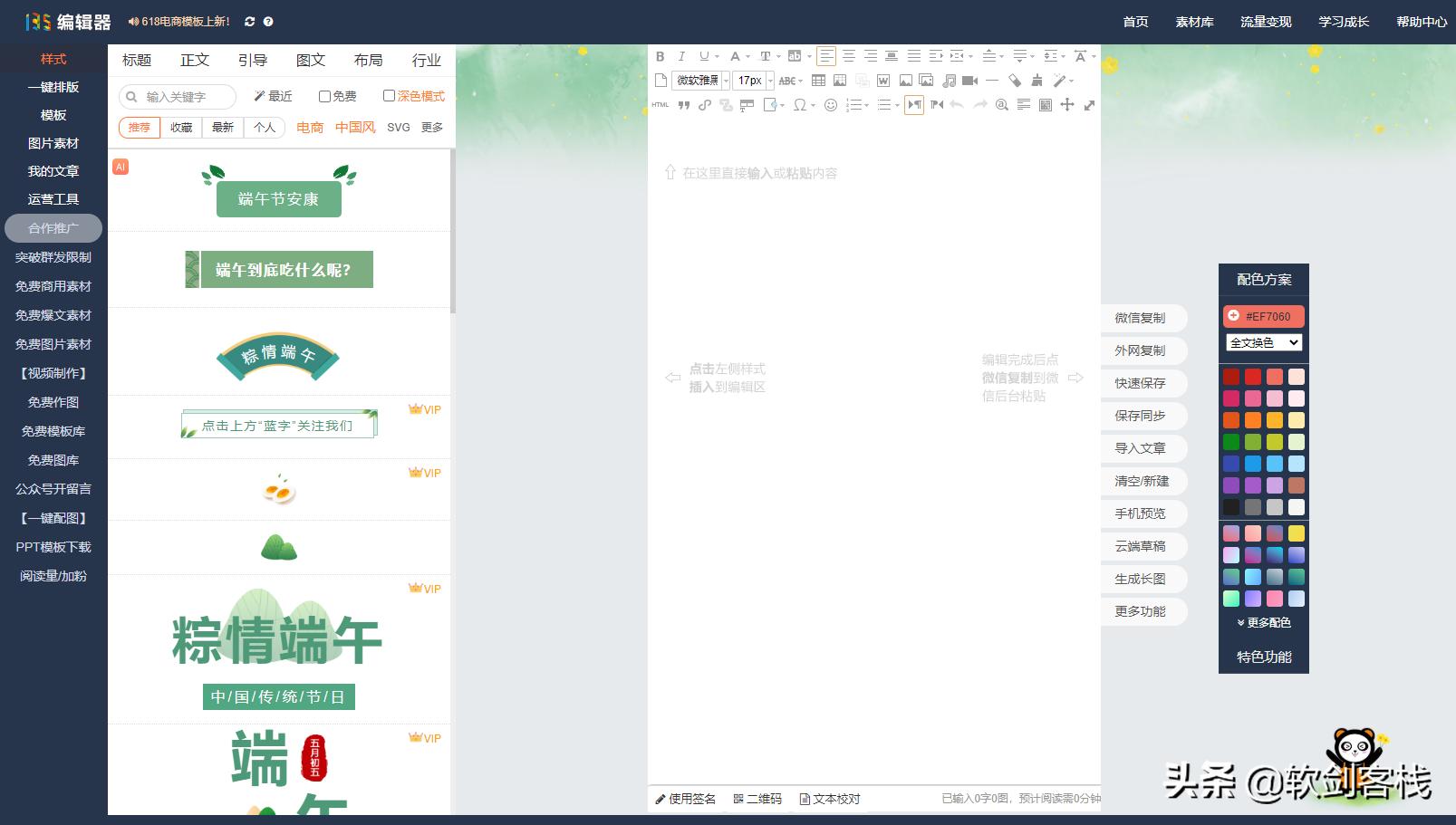Open the font family dropdown showing 微软雅黑
The height and width of the screenshot is (825, 1456).
(696, 80)
